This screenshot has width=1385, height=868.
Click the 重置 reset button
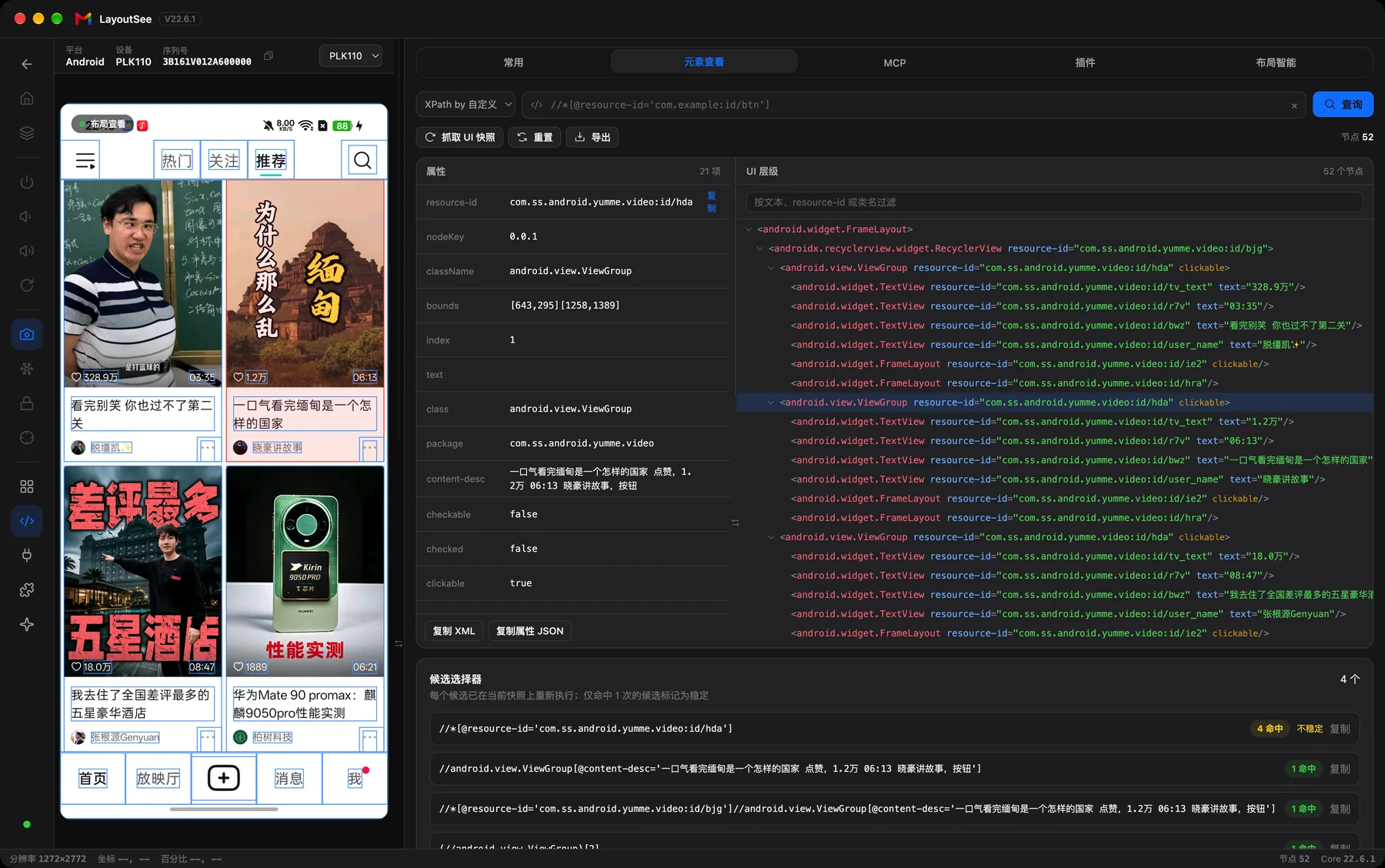[x=535, y=137]
